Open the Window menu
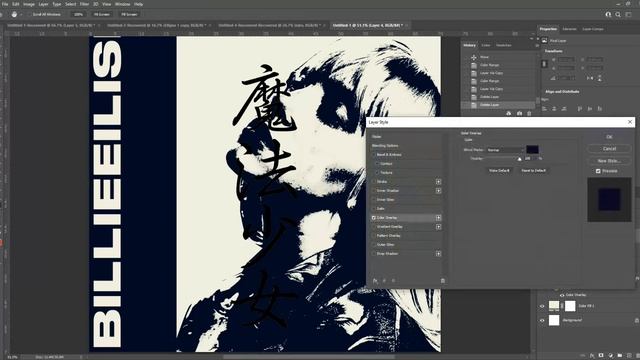Image resolution: width=640 pixels, height=360 pixels. click(x=122, y=4)
